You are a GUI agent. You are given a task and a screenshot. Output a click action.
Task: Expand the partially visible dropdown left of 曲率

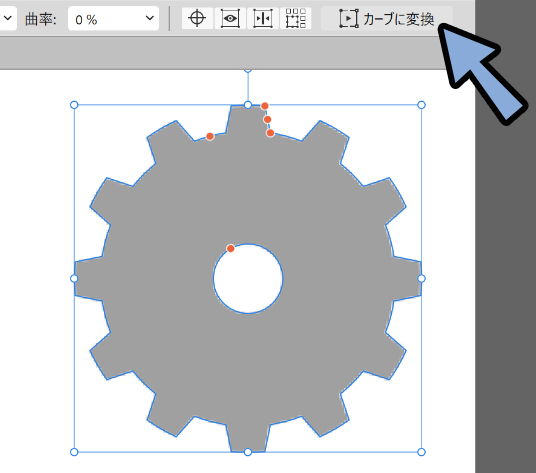(8, 18)
